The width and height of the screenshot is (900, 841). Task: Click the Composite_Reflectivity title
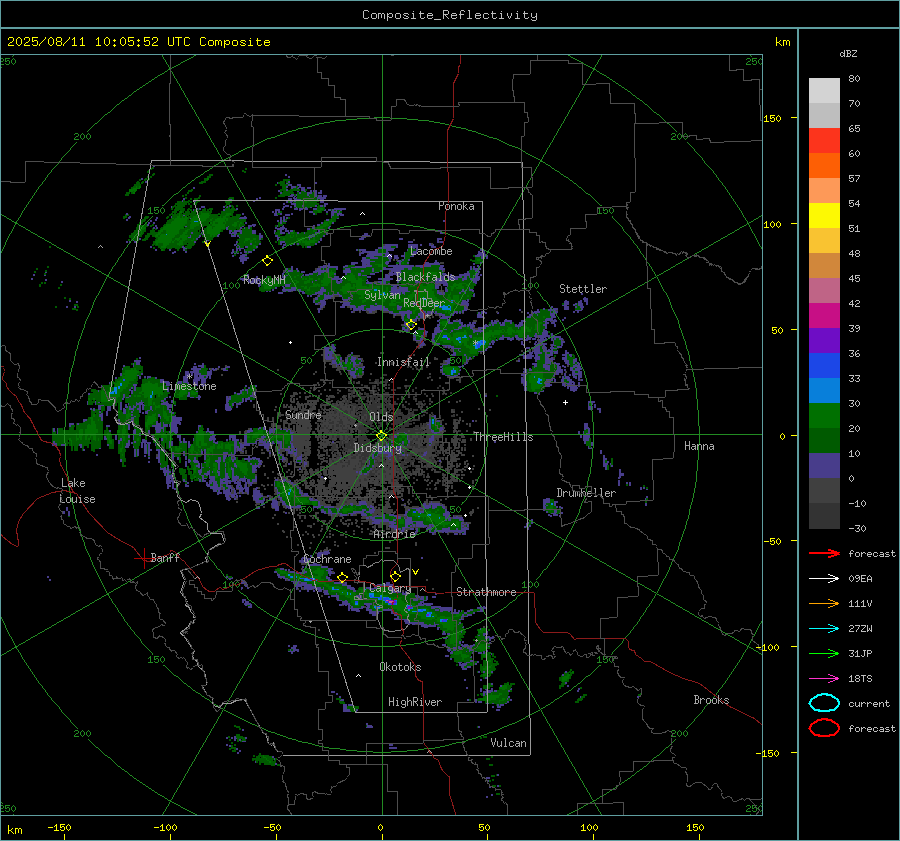click(x=450, y=15)
